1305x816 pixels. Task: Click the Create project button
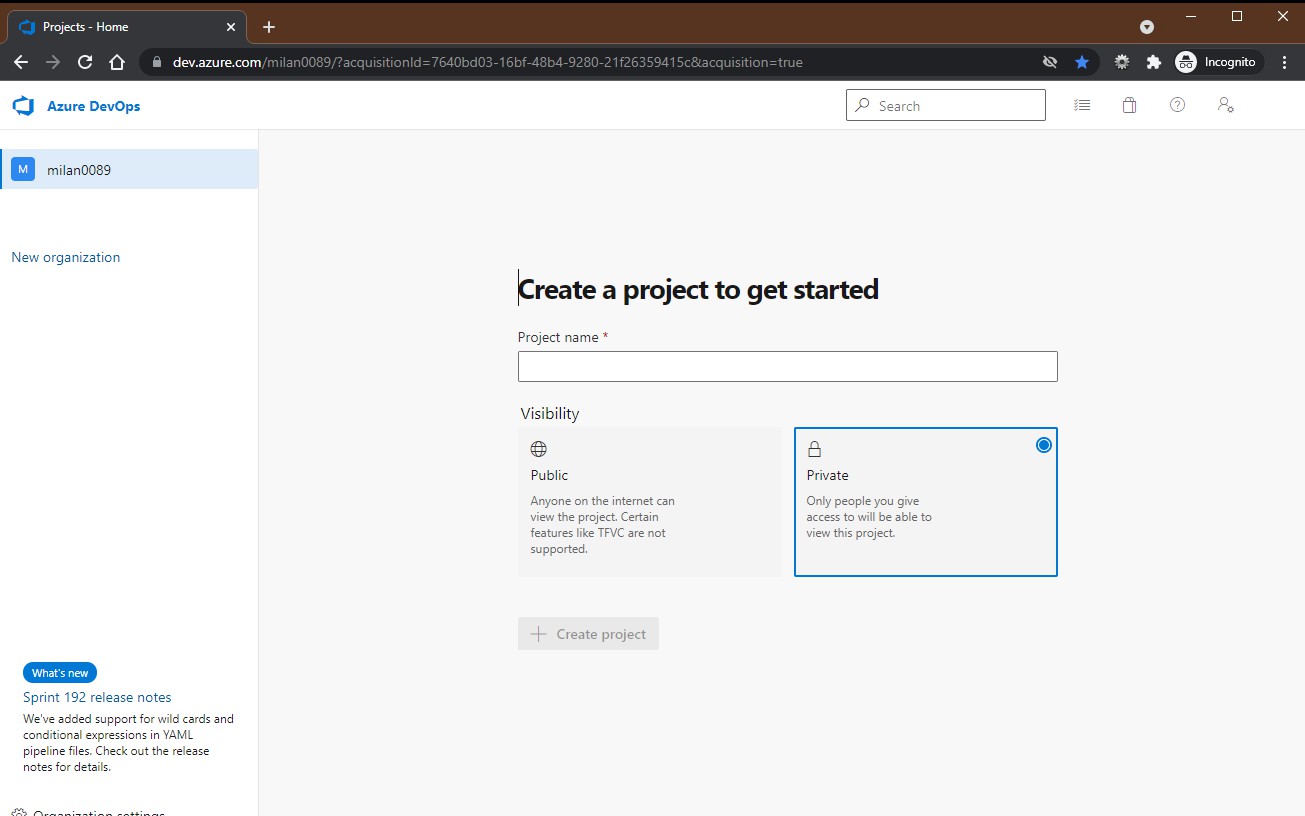pyautogui.click(x=588, y=633)
